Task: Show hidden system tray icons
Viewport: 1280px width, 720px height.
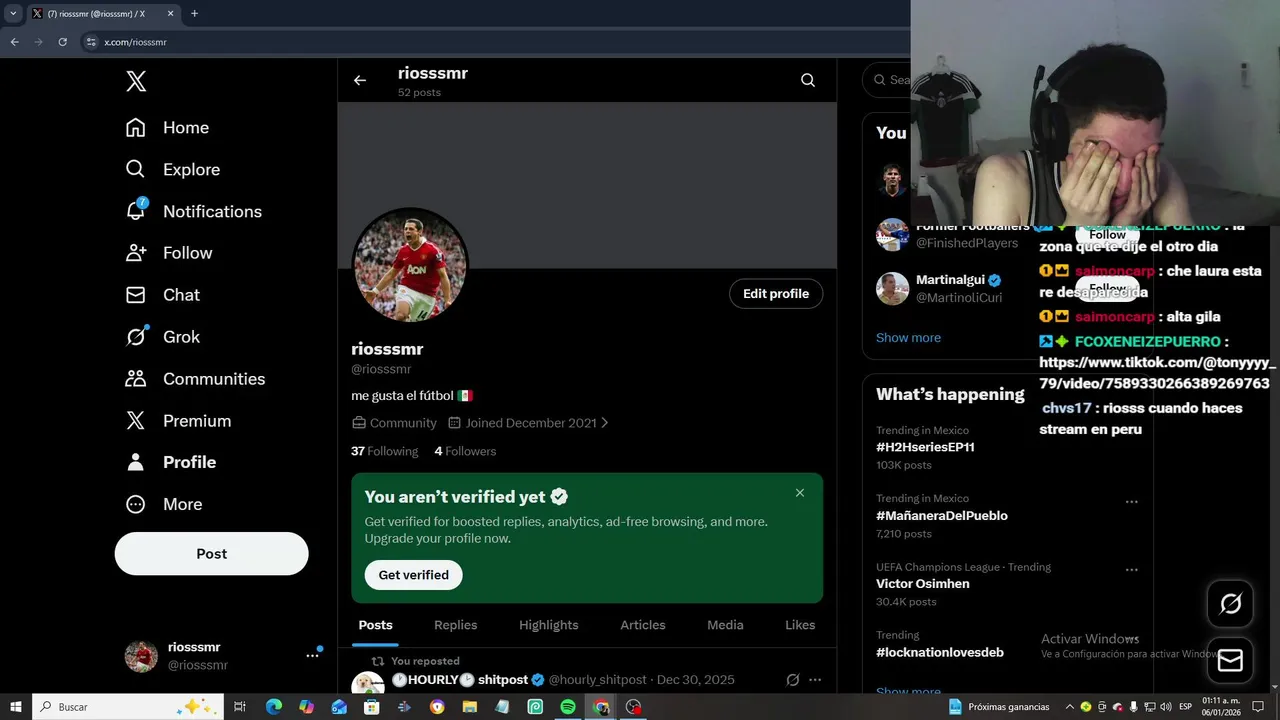Action: pyautogui.click(x=1070, y=707)
